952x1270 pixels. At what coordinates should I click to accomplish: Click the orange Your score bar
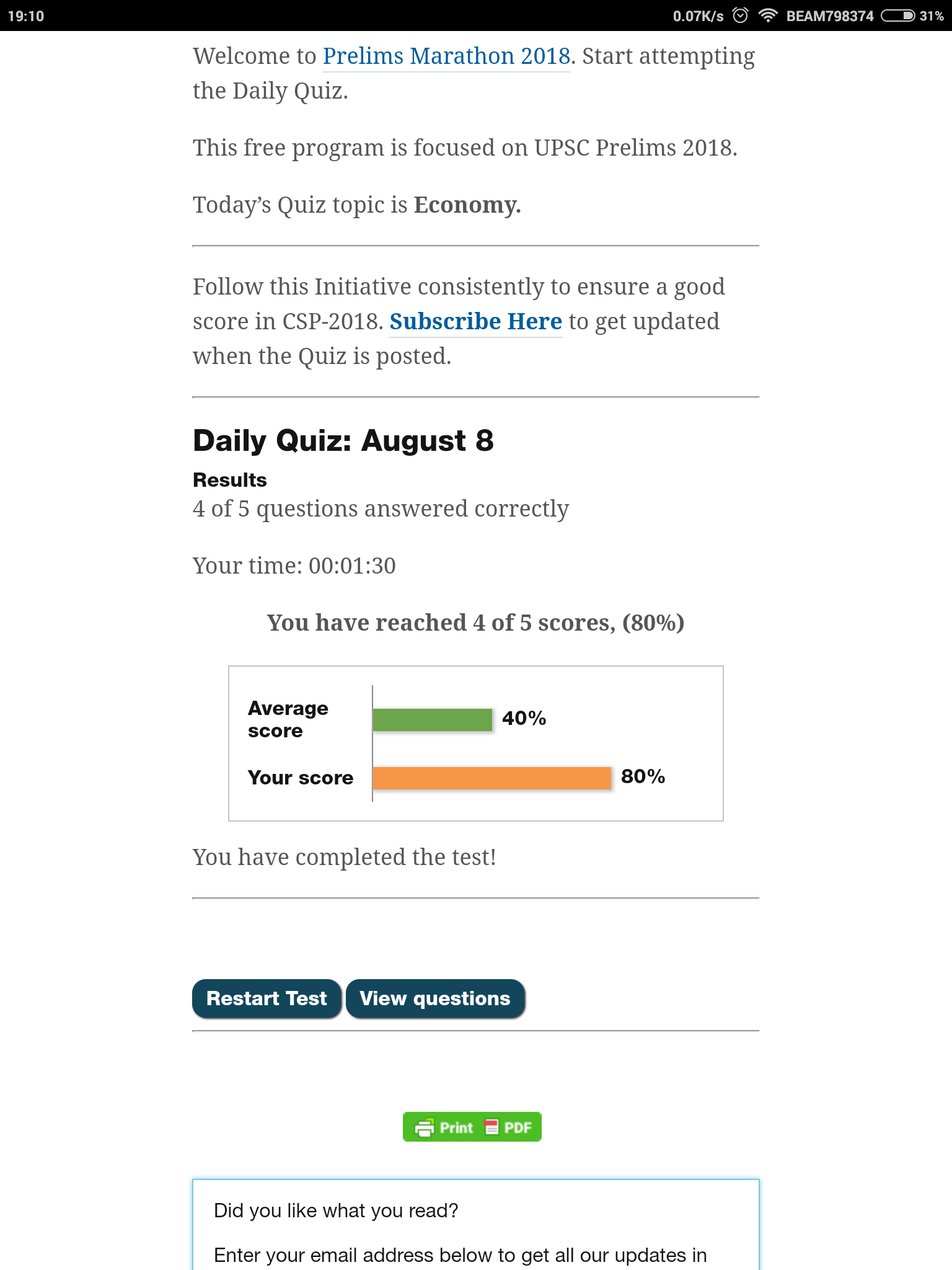click(491, 778)
